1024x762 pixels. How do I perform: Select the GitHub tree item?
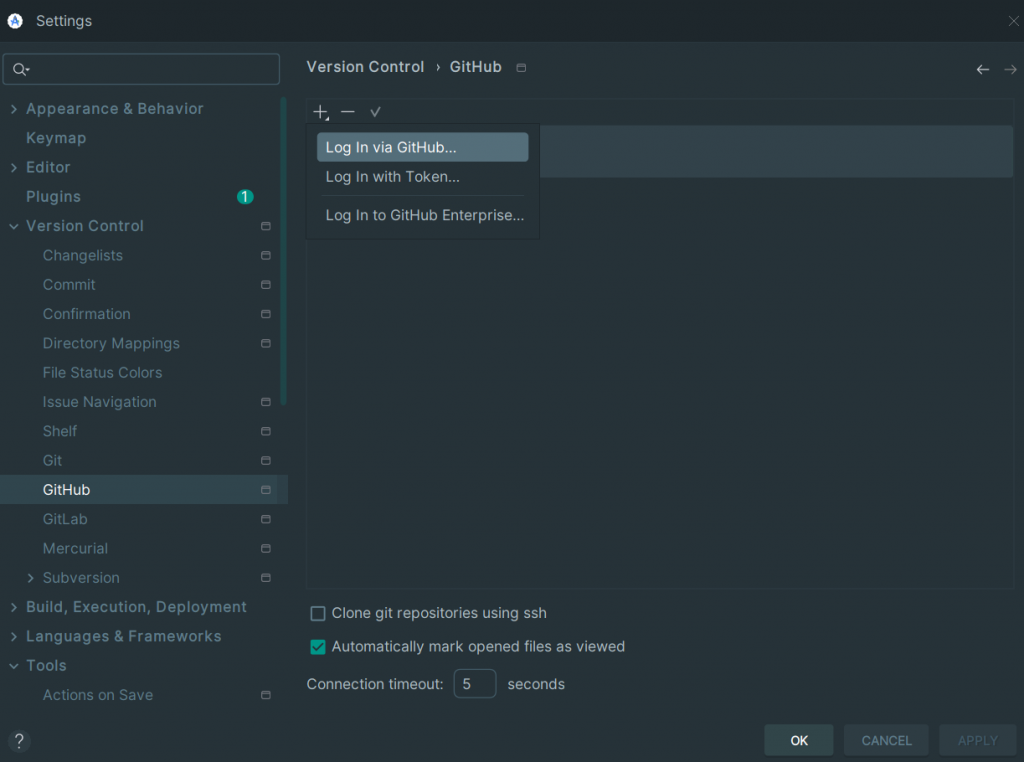click(x=144, y=490)
